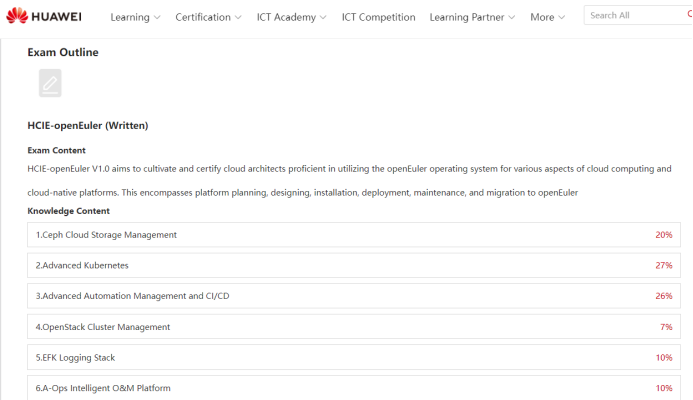Click the search magnifier icon in the search box
The image size is (693, 400).
tap(689, 15)
